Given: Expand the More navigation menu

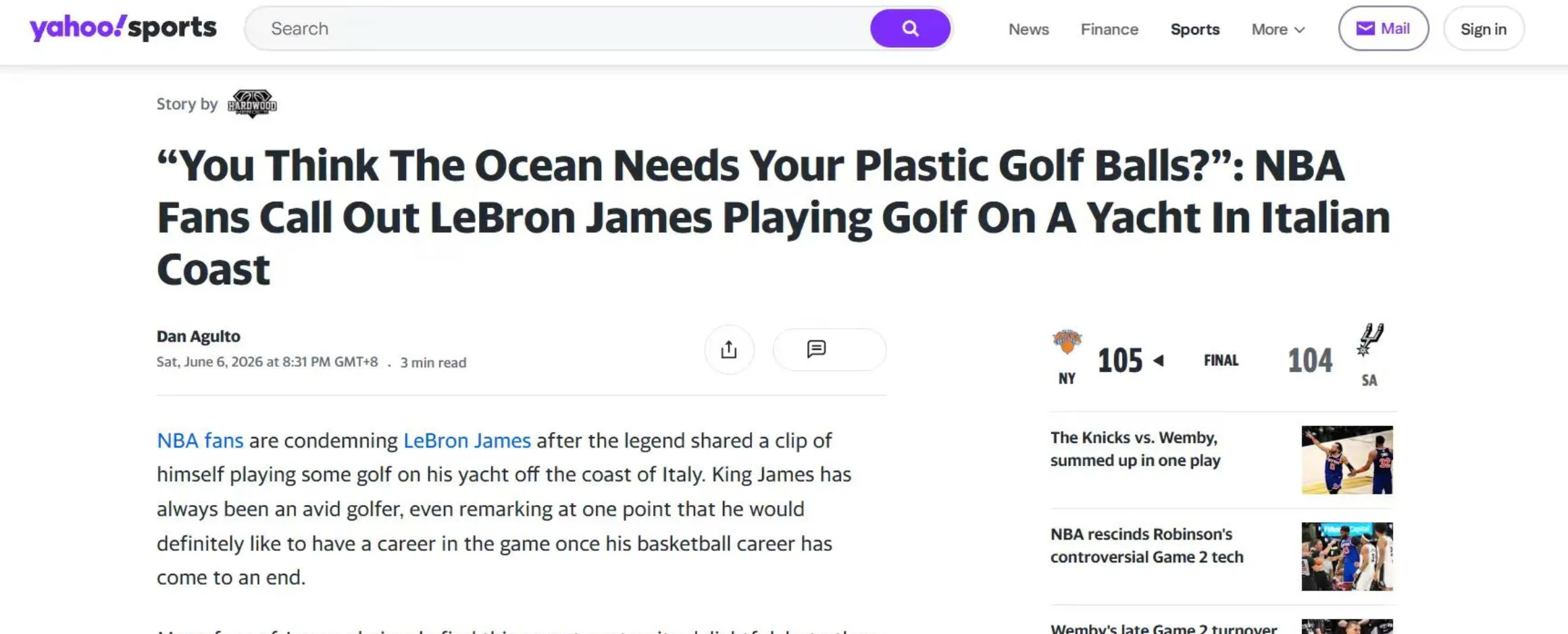Looking at the screenshot, I should [1278, 29].
